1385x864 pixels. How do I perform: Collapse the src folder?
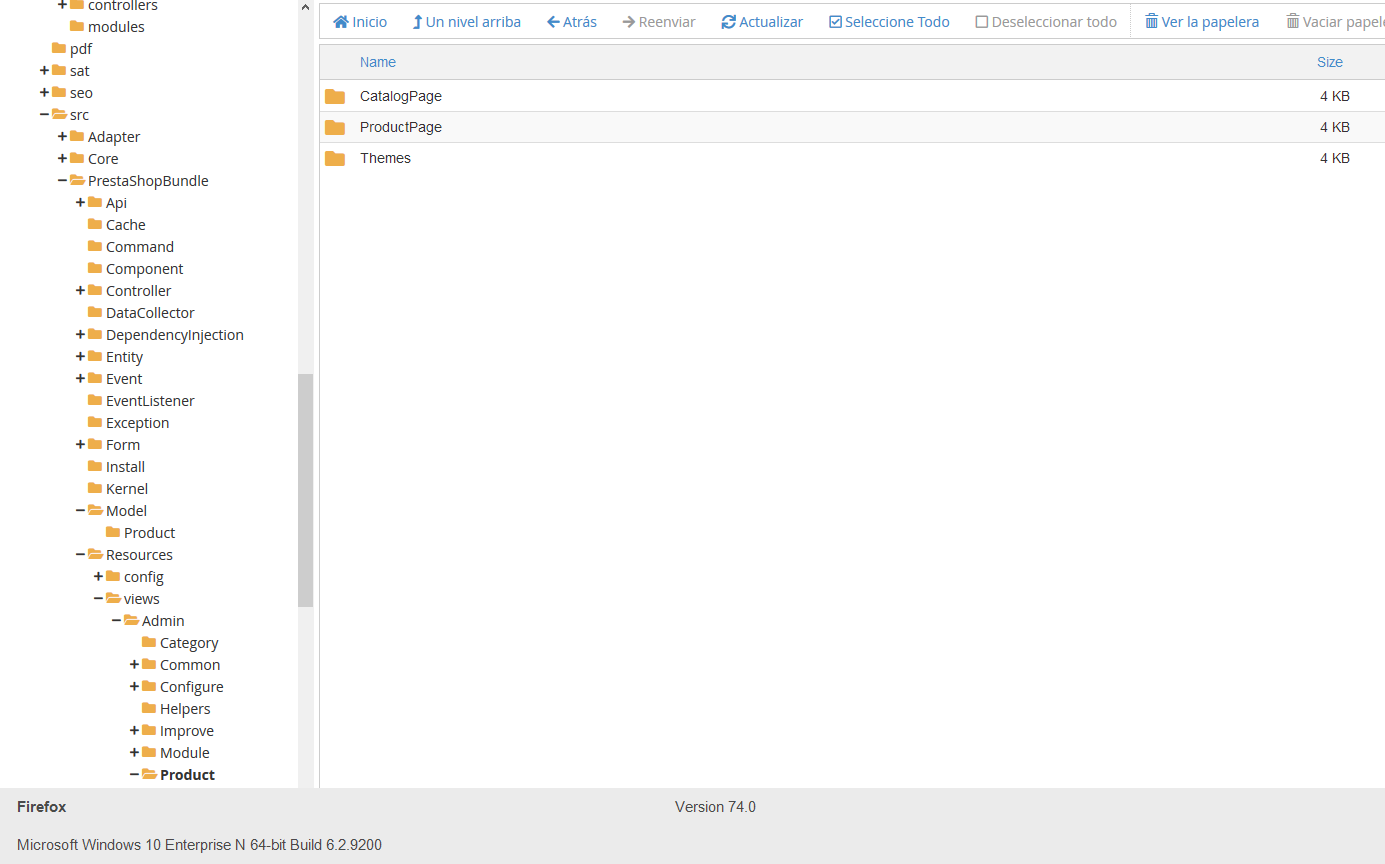(x=44, y=114)
